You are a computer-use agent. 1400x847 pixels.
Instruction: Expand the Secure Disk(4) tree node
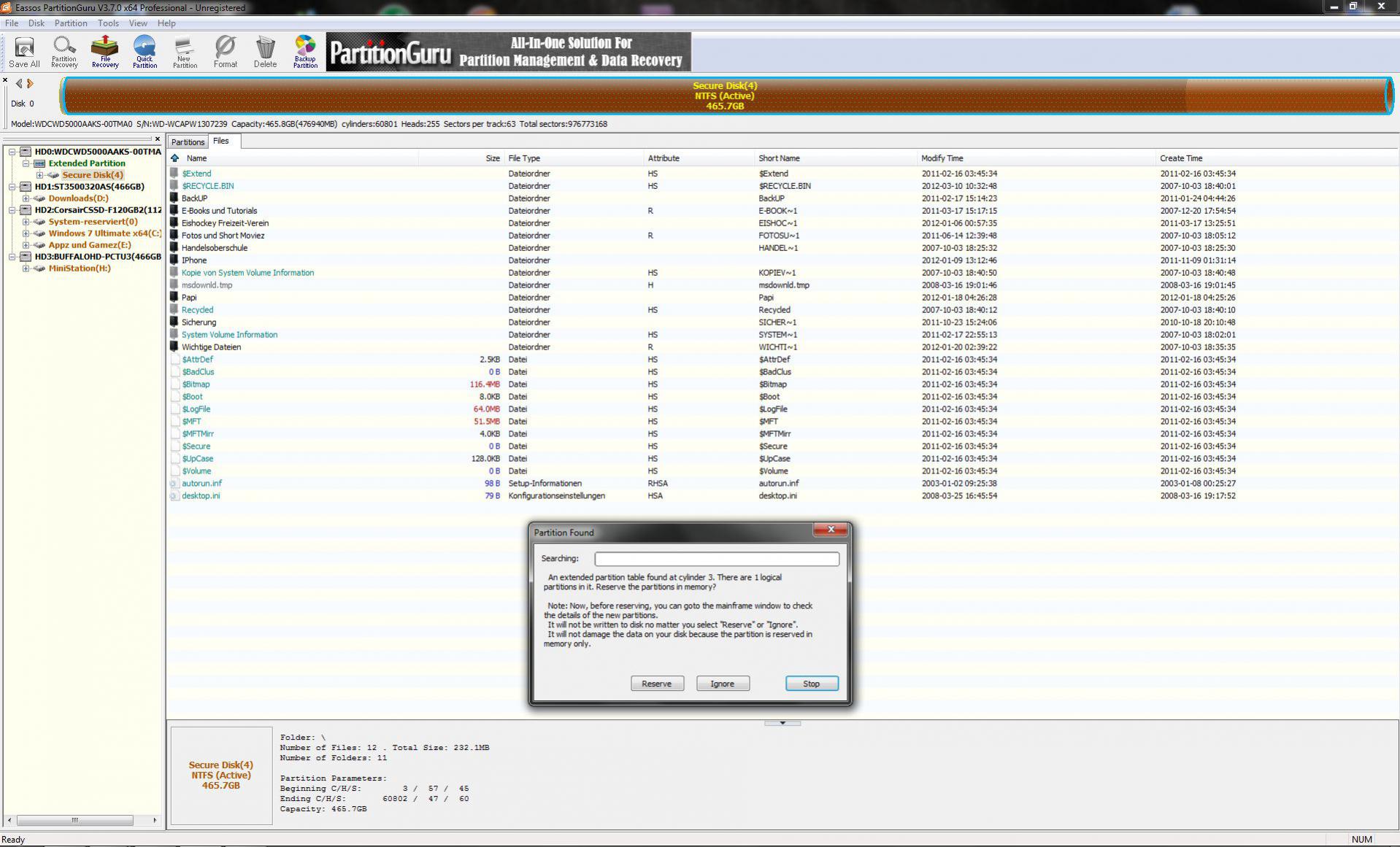click(x=40, y=175)
